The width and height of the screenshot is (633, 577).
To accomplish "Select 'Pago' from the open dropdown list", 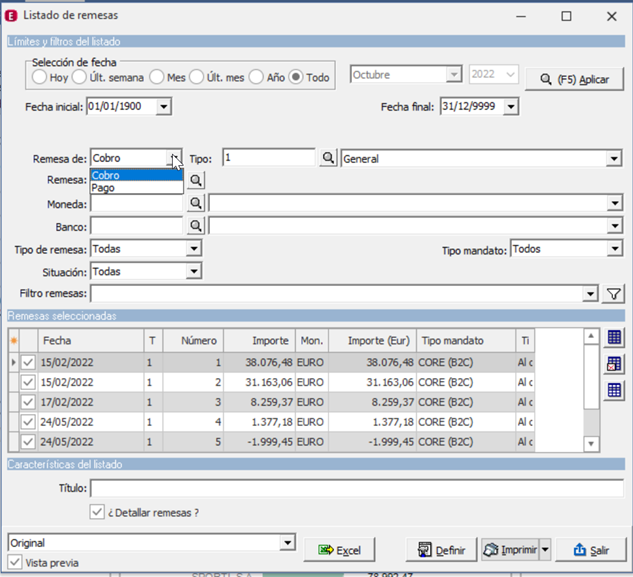I will point(104,188).
